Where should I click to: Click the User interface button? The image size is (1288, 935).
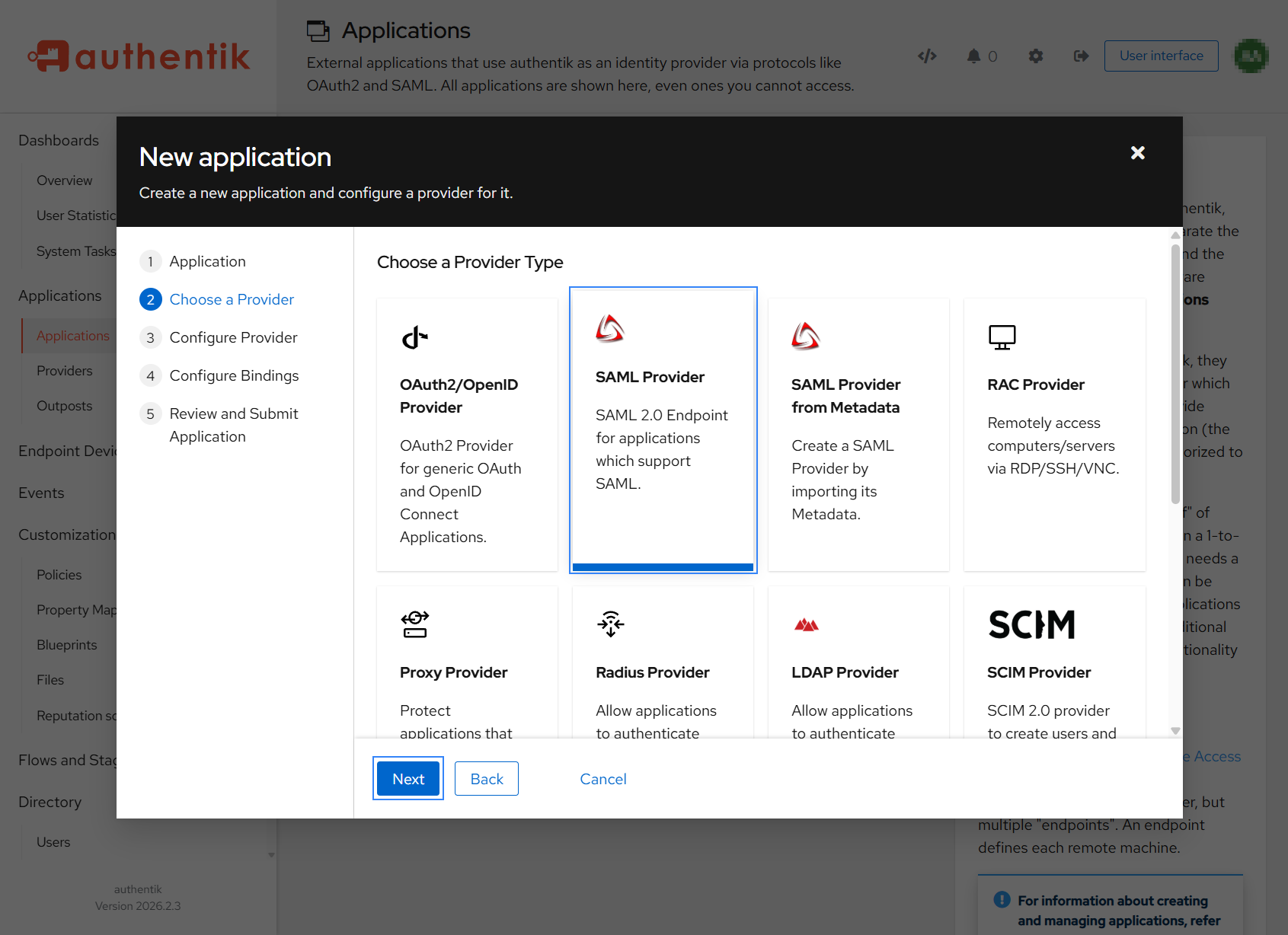pyautogui.click(x=1161, y=56)
